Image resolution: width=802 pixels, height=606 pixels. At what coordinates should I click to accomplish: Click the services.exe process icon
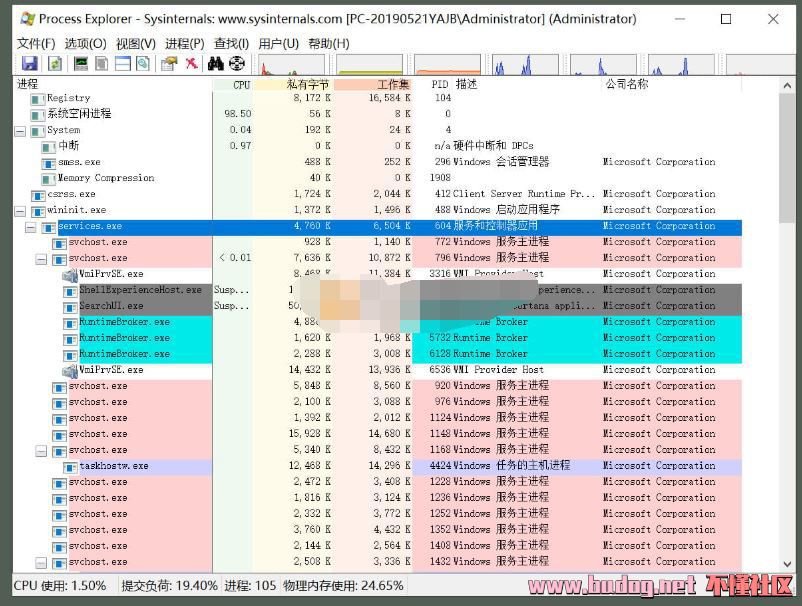point(49,227)
